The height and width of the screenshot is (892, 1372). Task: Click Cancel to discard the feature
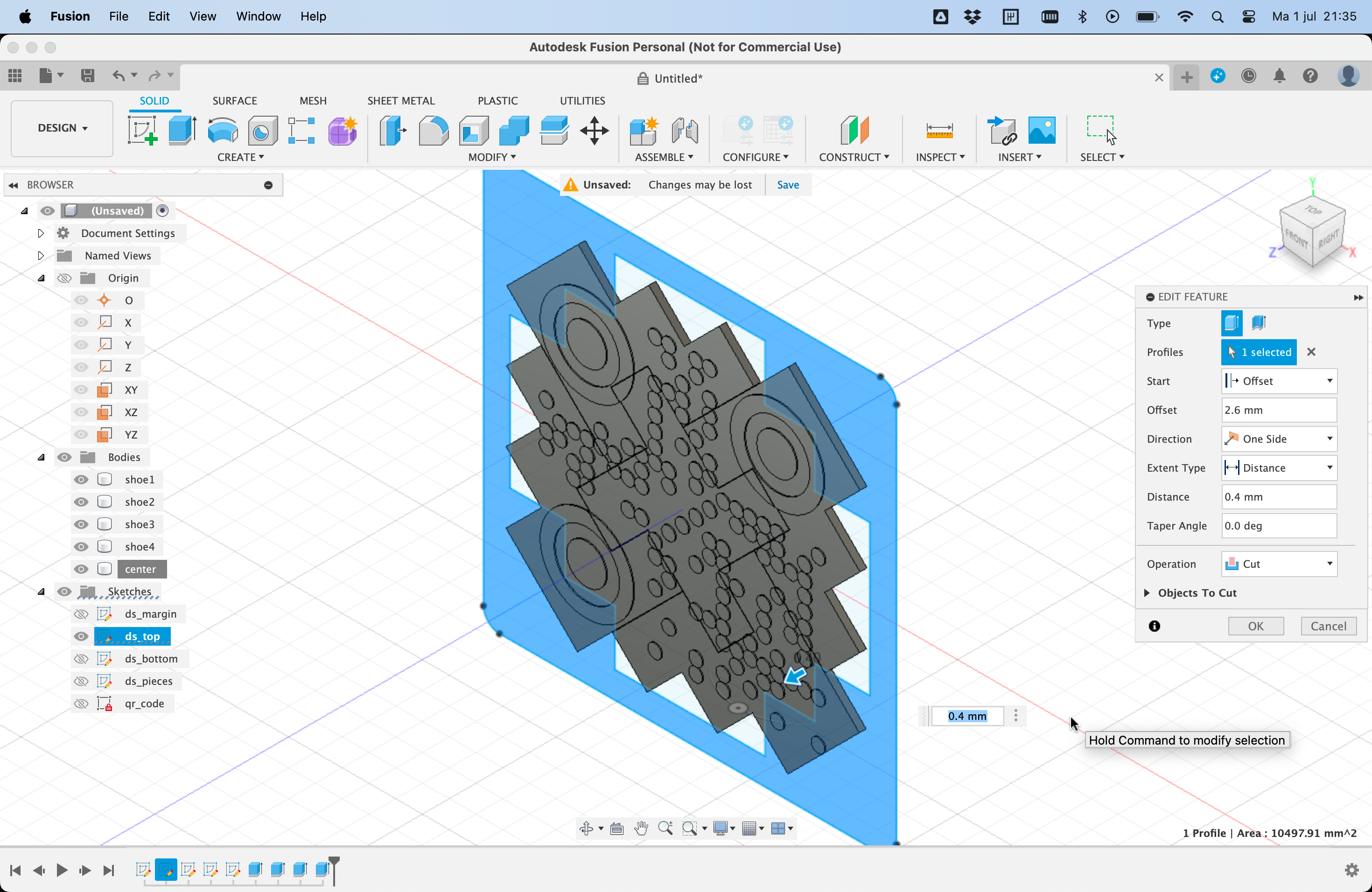[x=1328, y=625]
